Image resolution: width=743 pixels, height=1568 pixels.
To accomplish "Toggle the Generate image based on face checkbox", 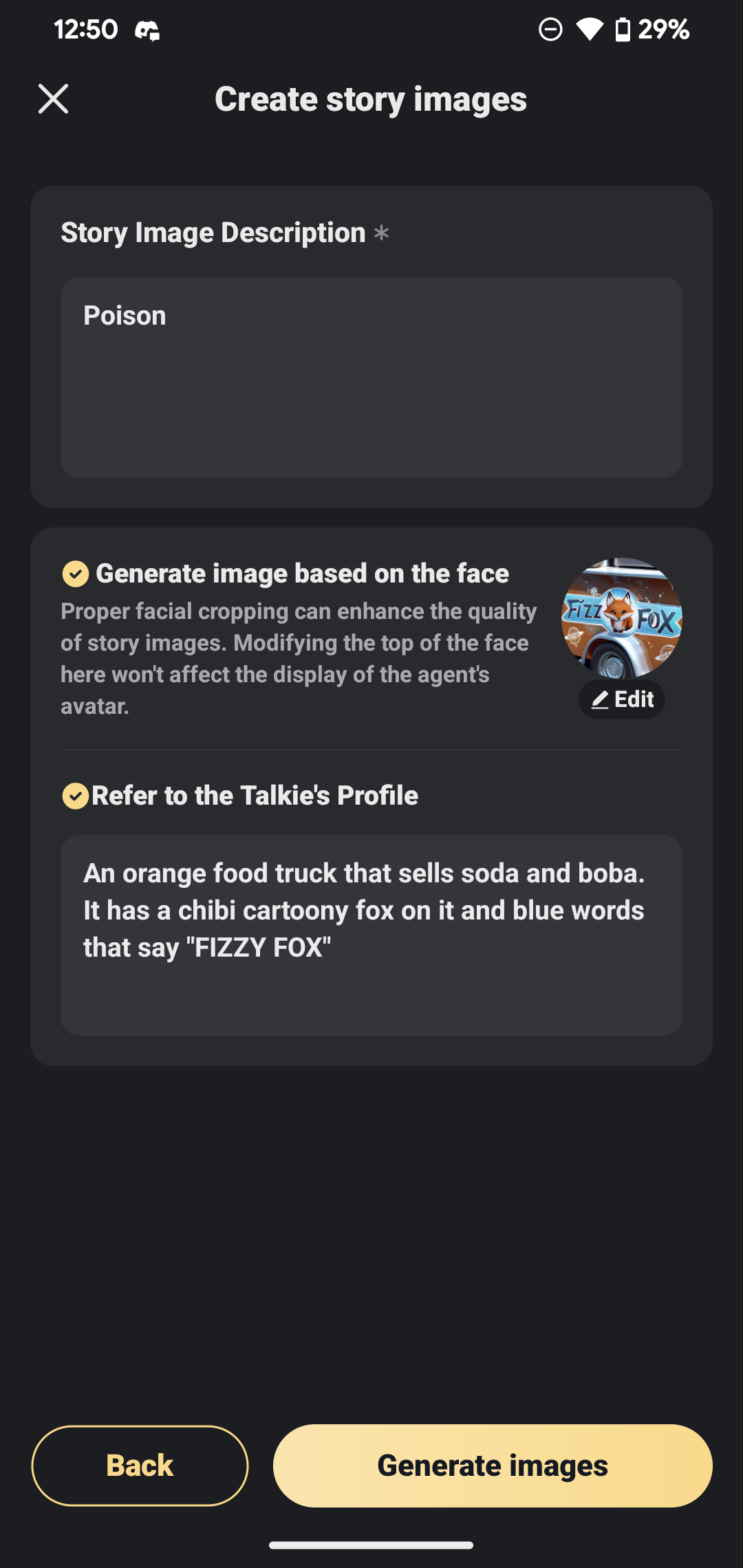I will 76,574.
